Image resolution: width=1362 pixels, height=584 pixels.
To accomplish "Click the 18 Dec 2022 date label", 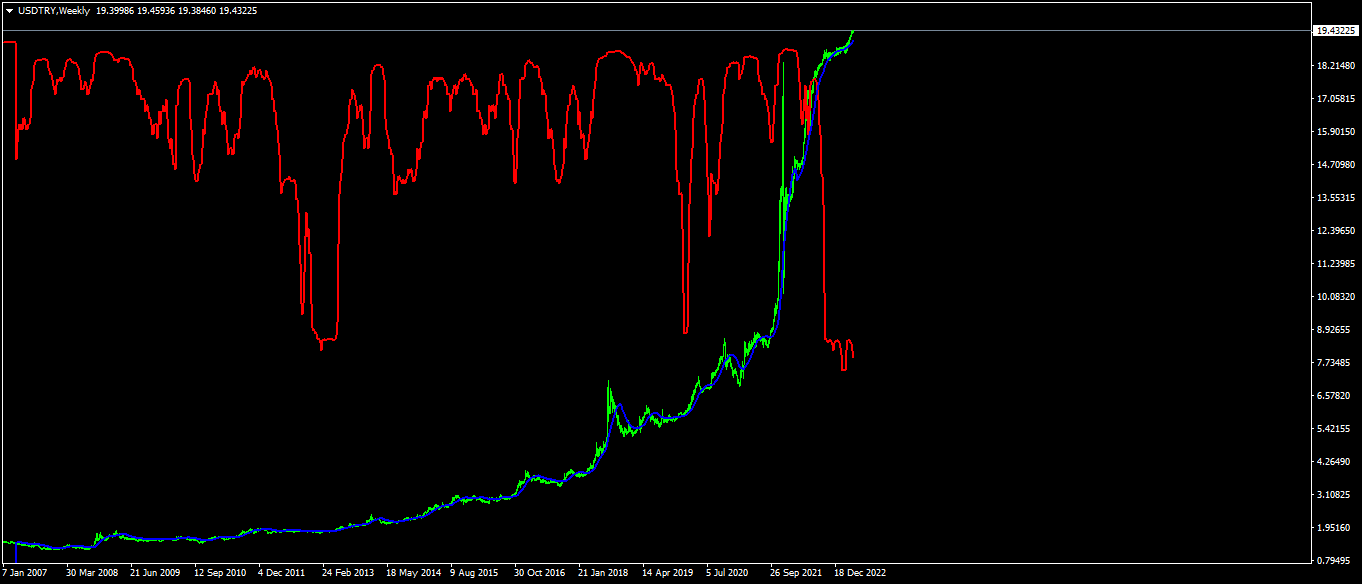I will click(x=860, y=574).
